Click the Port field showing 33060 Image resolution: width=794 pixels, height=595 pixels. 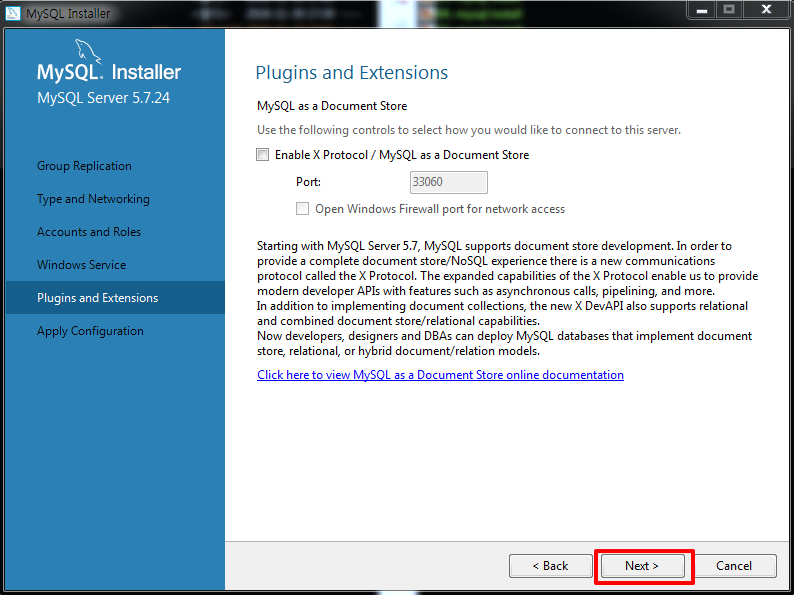point(449,182)
